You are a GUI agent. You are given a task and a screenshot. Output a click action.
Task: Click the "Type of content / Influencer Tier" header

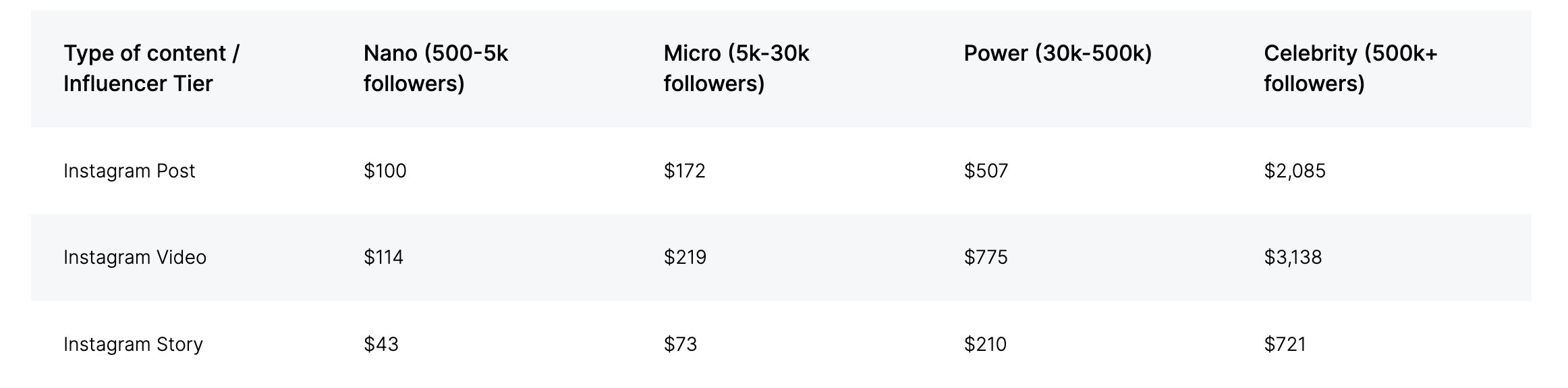[x=151, y=68]
